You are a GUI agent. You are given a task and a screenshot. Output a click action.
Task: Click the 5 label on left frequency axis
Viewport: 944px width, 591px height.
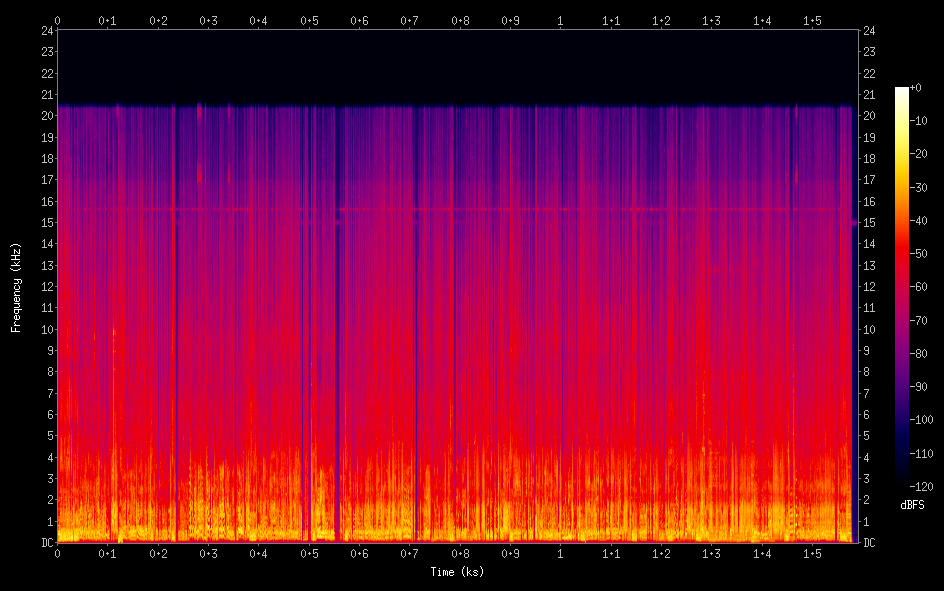tap(49, 436)
